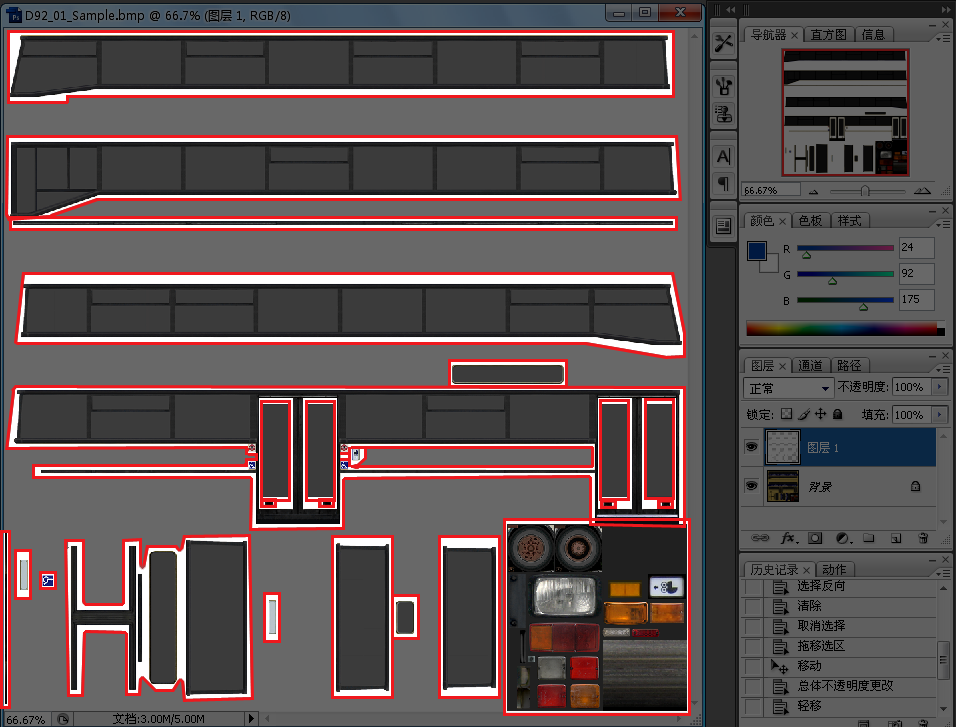The width and height of the screenshot is (956, 727).
Task: Click the 图层 1 layer thumbnail
Action: click(x=782, y=448)
